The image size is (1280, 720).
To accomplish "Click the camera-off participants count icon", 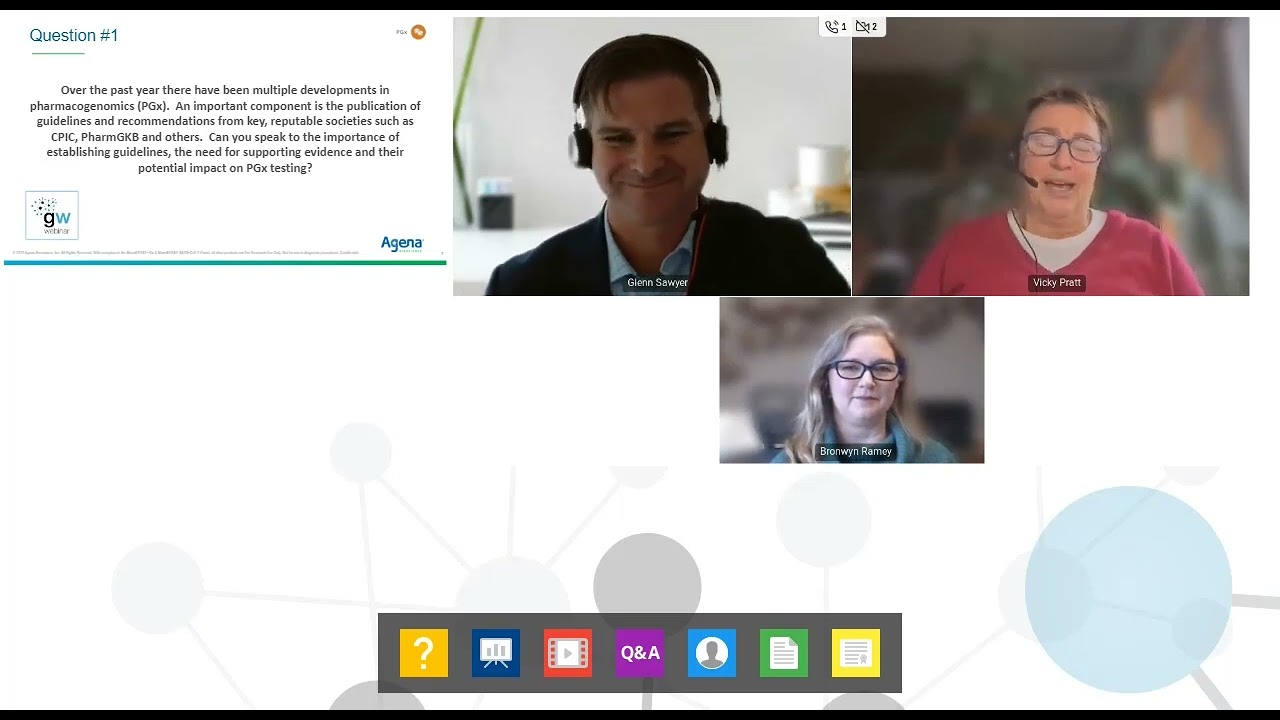I will [867, 27].
